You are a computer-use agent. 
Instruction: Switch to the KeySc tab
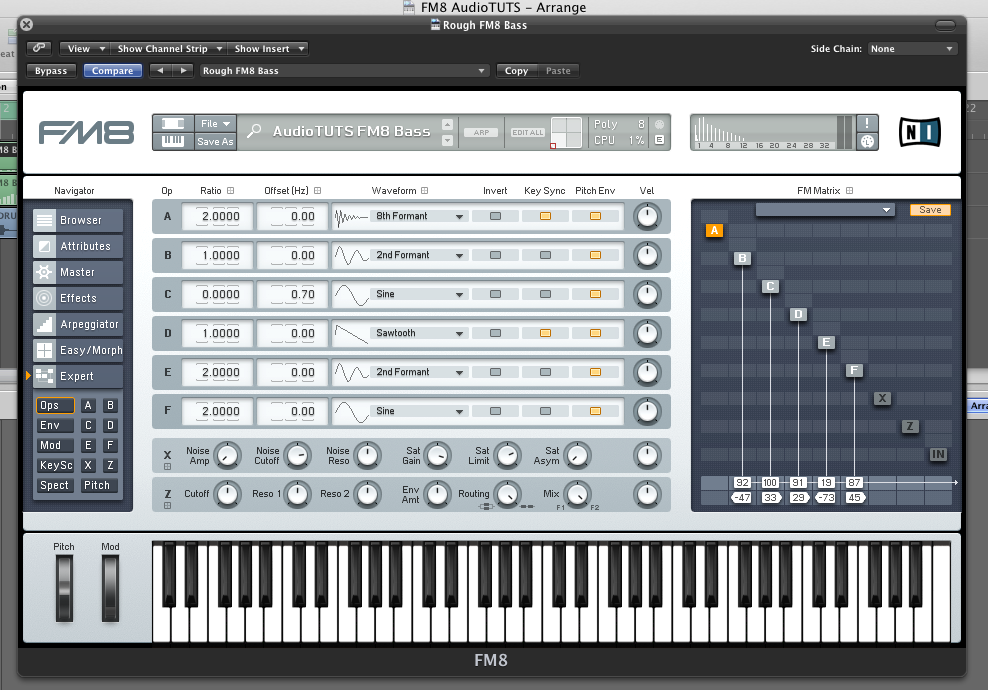(x=55, y=465)
